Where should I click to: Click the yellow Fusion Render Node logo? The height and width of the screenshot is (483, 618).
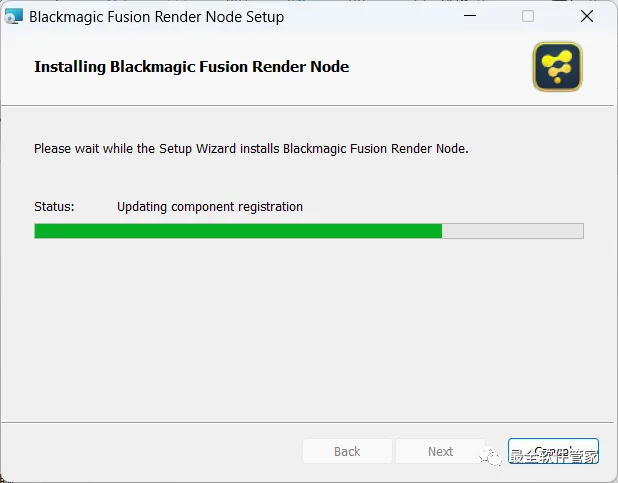coord(558,67)
